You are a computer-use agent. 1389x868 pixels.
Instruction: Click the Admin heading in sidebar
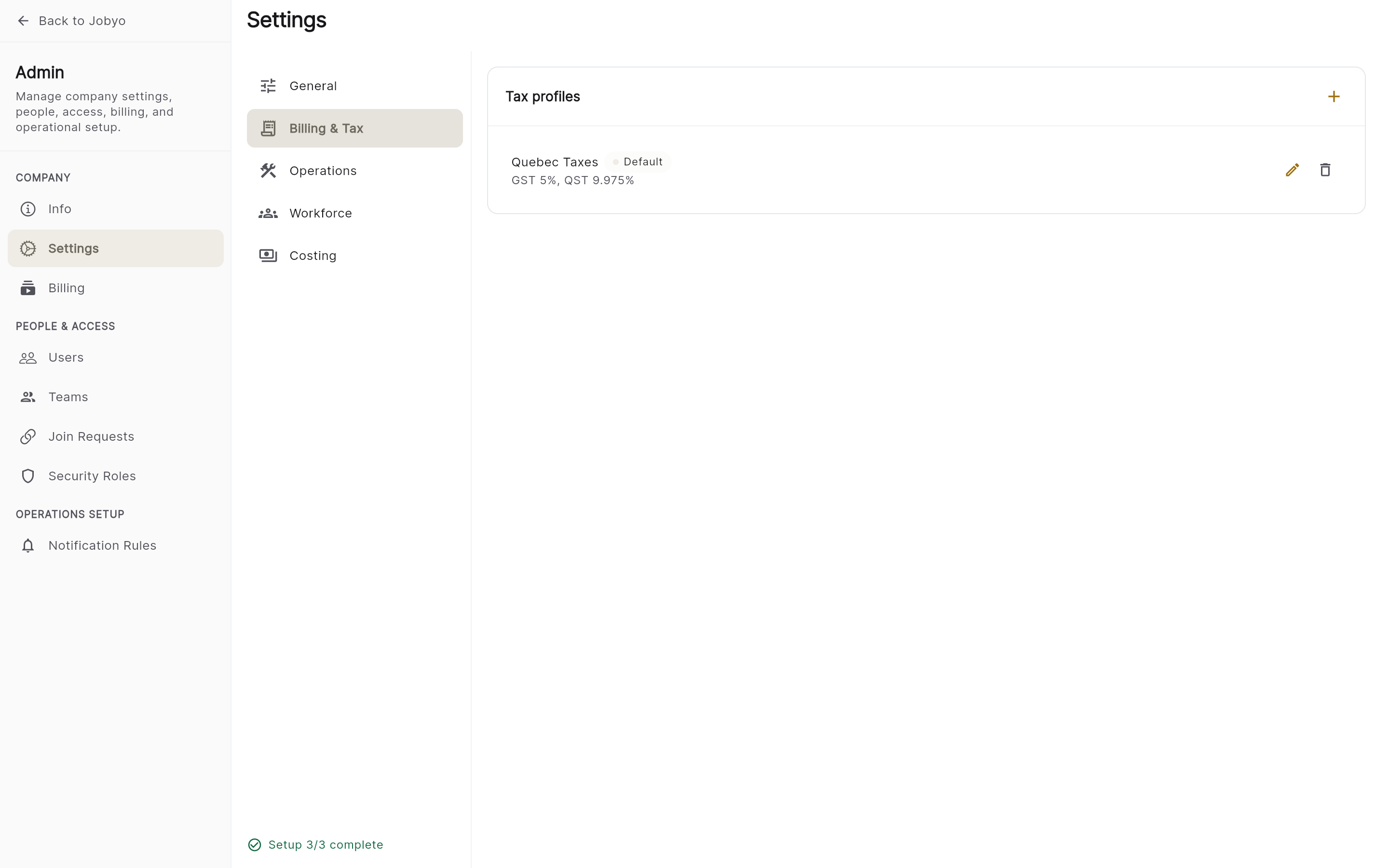click(40, 72)
